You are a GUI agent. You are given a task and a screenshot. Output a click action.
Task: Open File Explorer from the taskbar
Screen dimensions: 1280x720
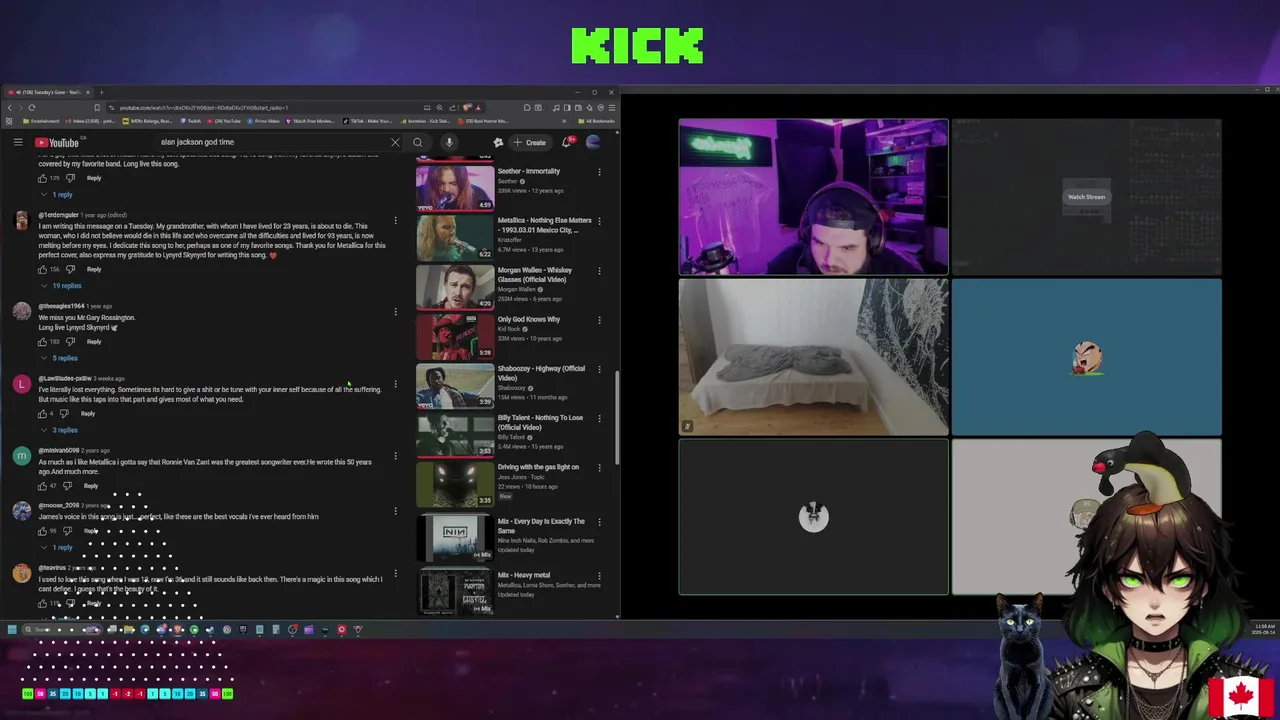129,630
